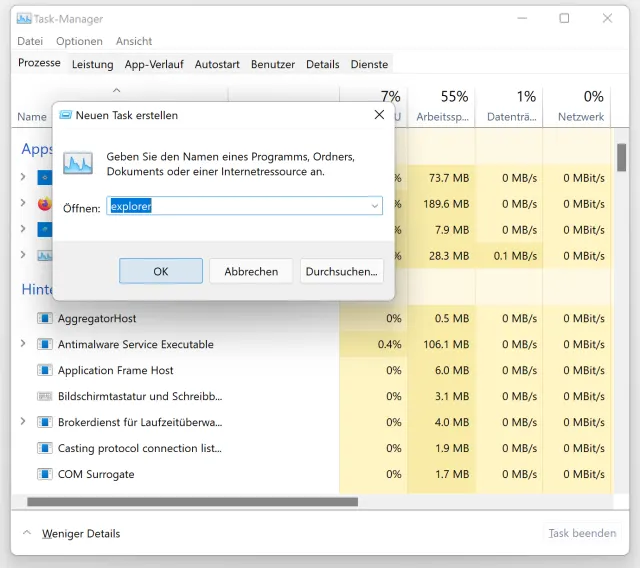Click the AggregatorHost process icon
The width and height of the screenshot is (640, 568).
pyautogui.click(x=44, y=318)
